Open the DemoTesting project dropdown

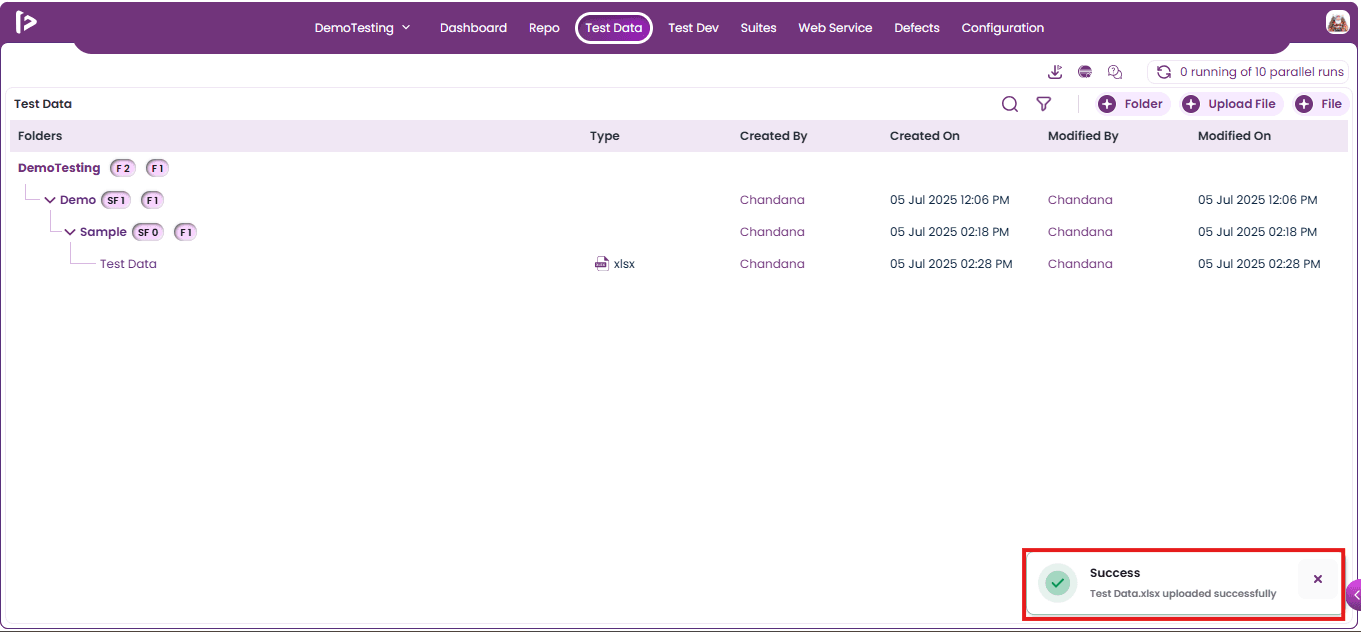[362, 28]
